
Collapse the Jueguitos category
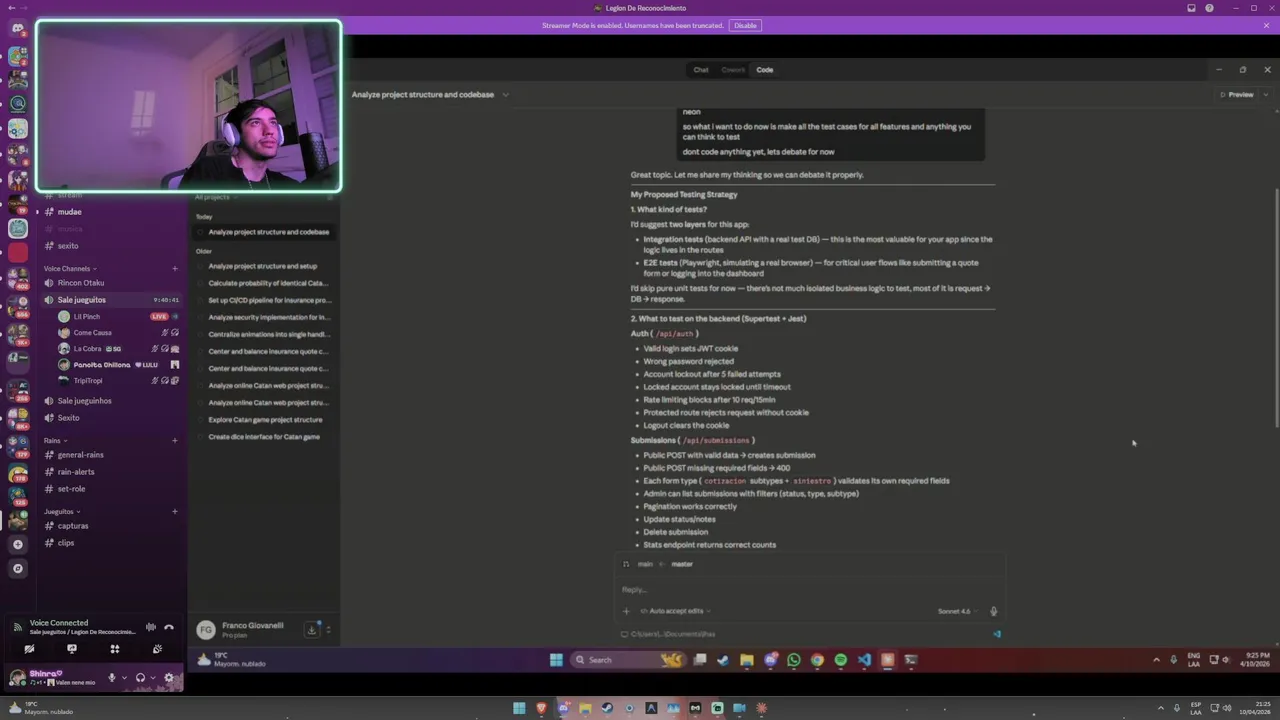coord(62,512)
